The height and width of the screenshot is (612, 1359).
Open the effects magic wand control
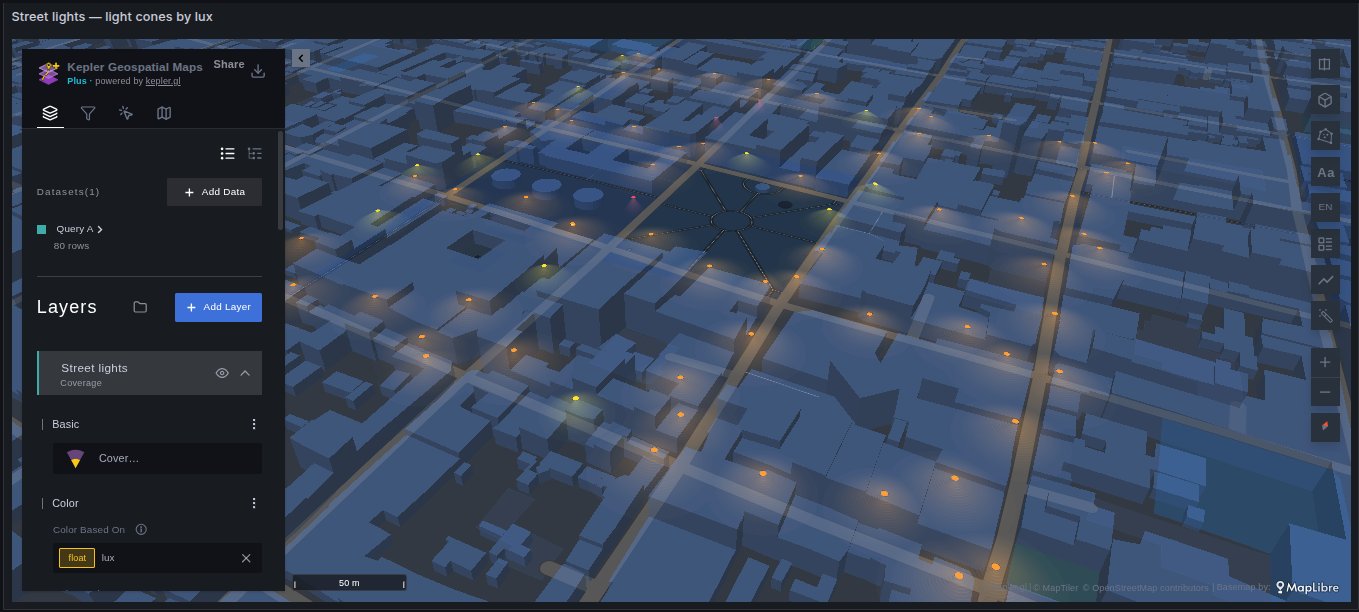click(1325, 316)
